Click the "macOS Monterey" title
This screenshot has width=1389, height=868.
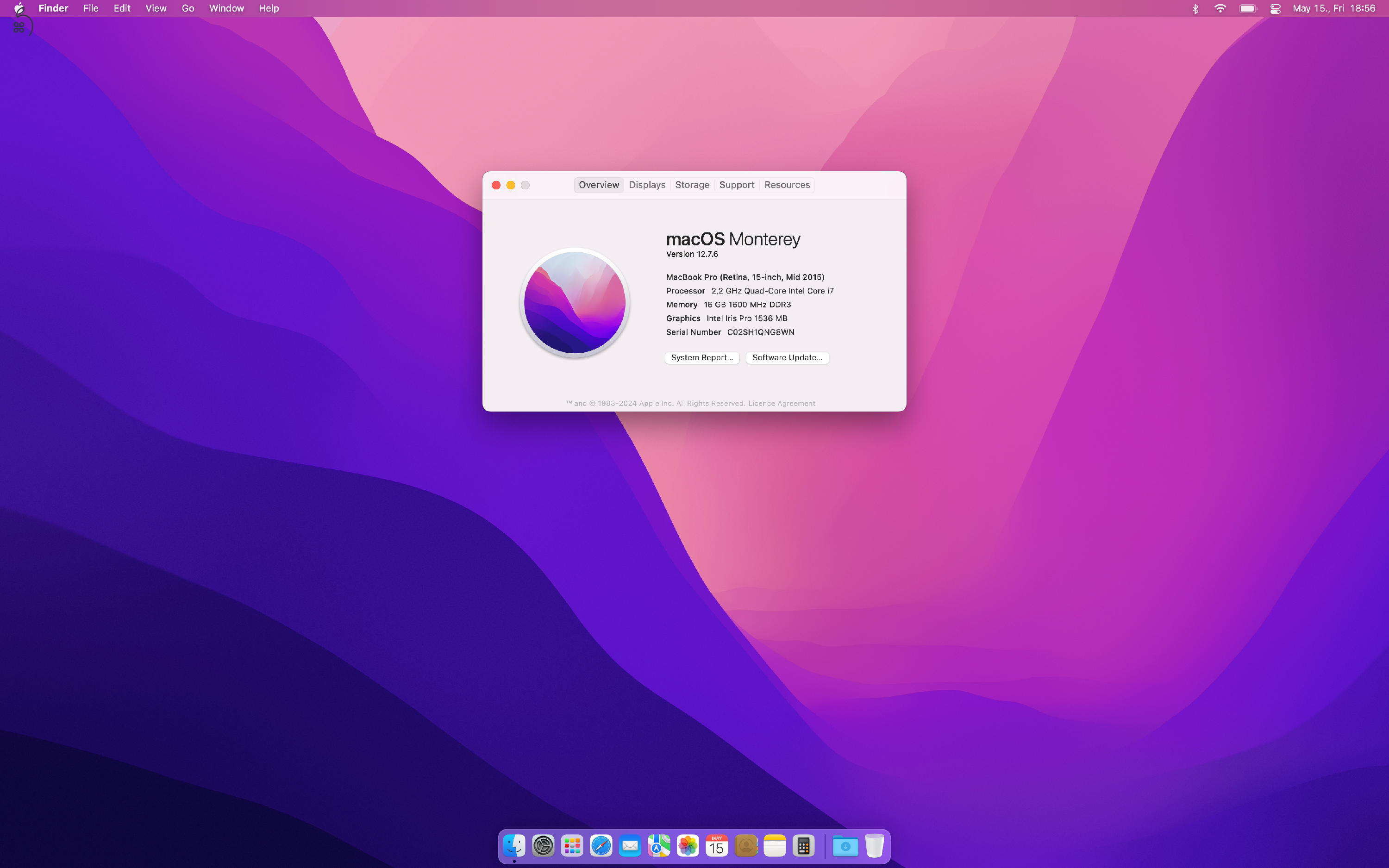point(733,239)
